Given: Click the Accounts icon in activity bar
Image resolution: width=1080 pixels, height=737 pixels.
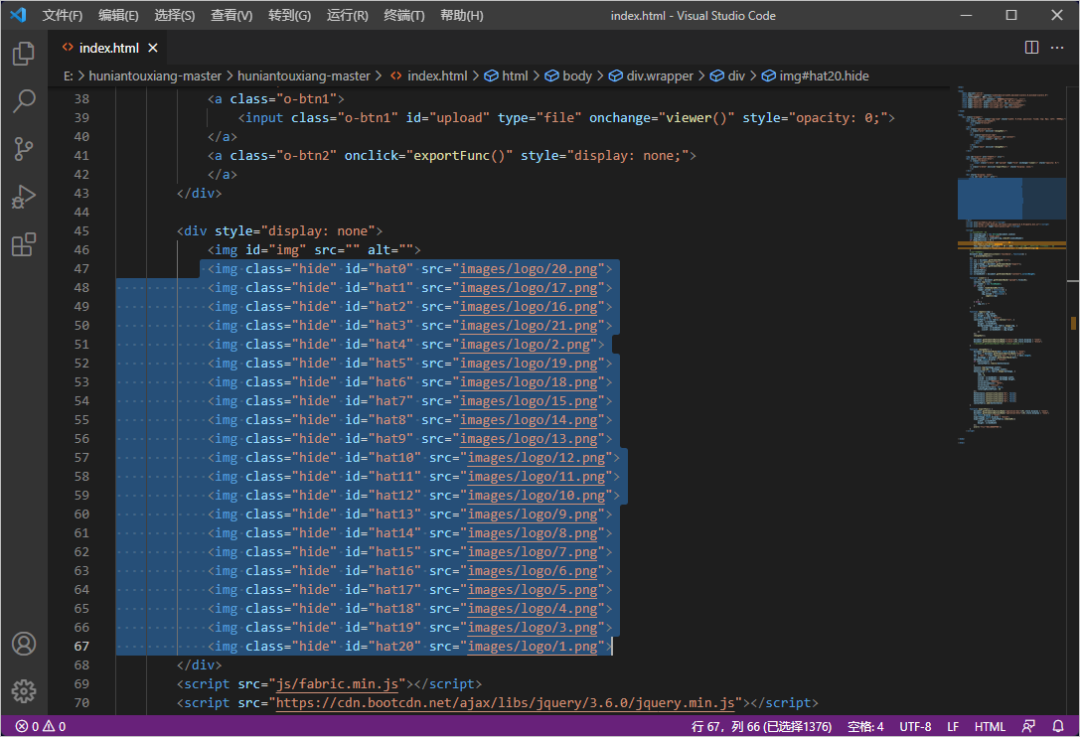Looking at the screenshot, I should point(24,643).
